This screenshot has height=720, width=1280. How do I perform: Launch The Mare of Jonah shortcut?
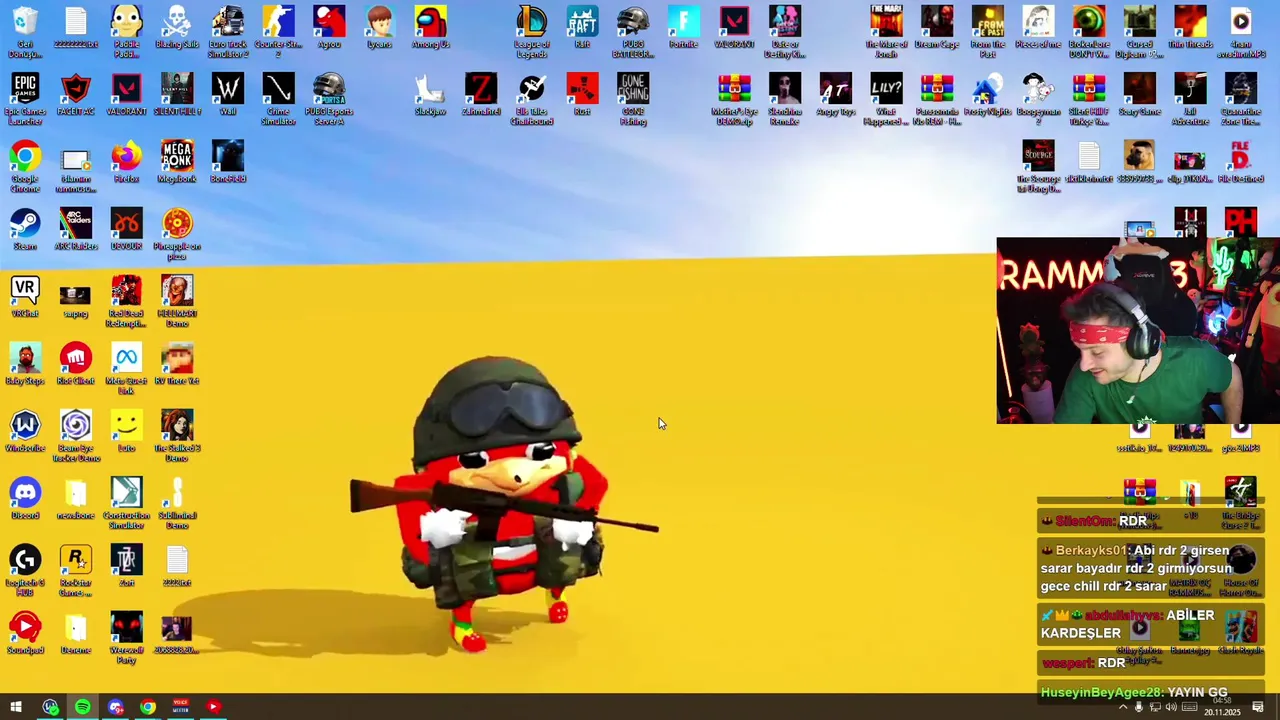click(x=886, y=30)
